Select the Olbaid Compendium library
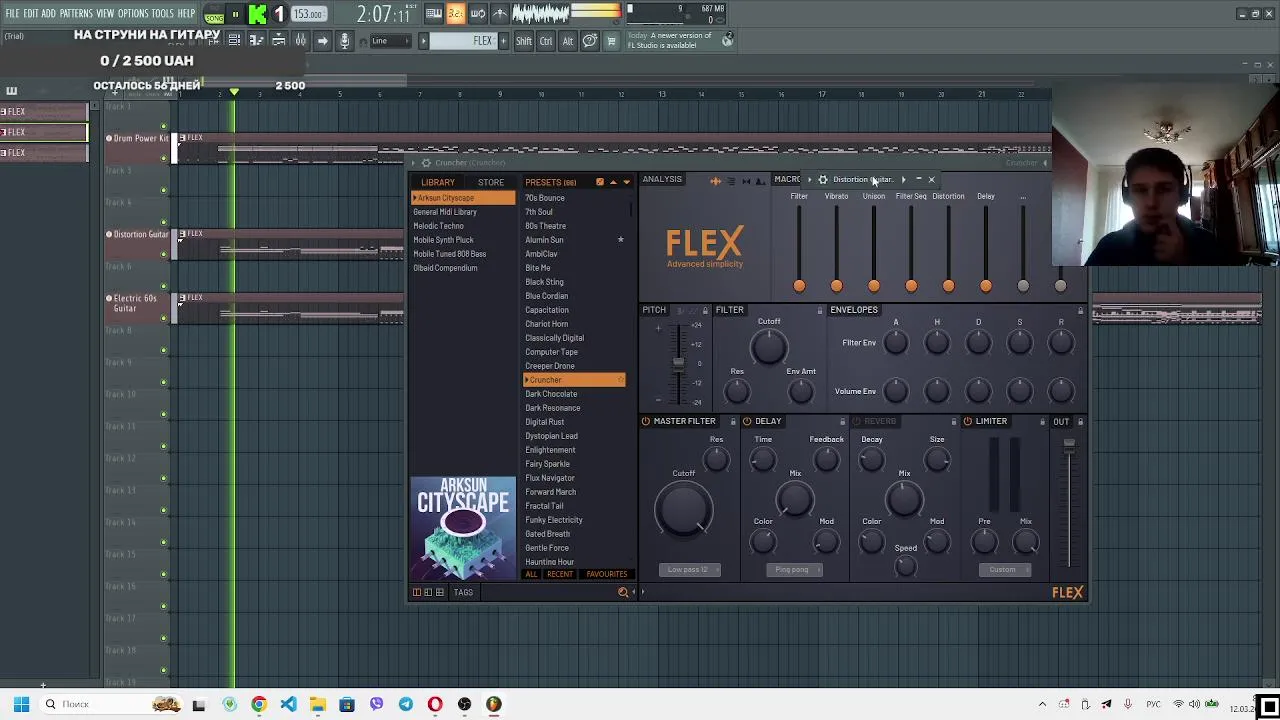This screenshot has height=720, width=1280. tap(445, 268)
